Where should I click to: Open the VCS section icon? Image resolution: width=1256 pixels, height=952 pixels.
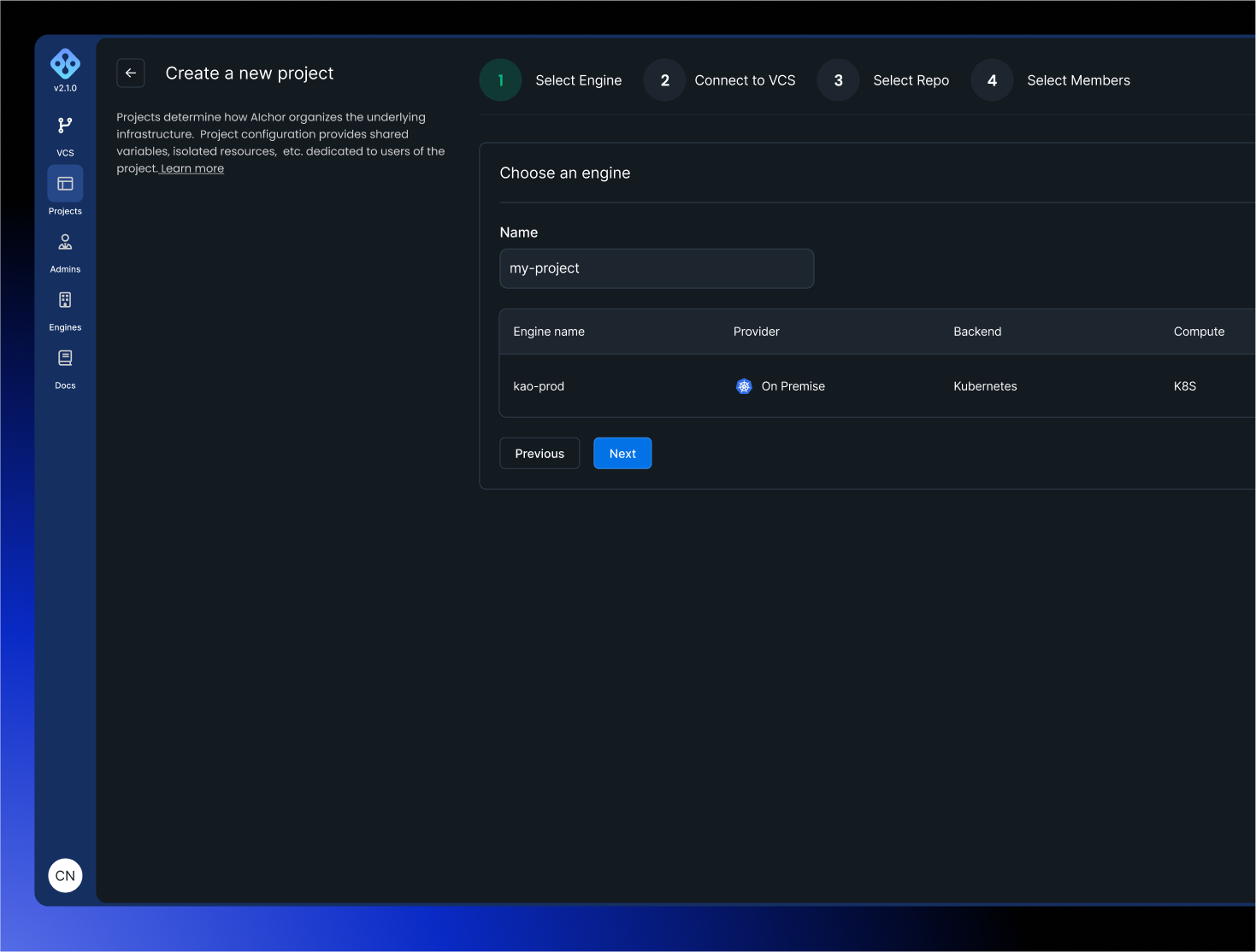pos(65,126)
